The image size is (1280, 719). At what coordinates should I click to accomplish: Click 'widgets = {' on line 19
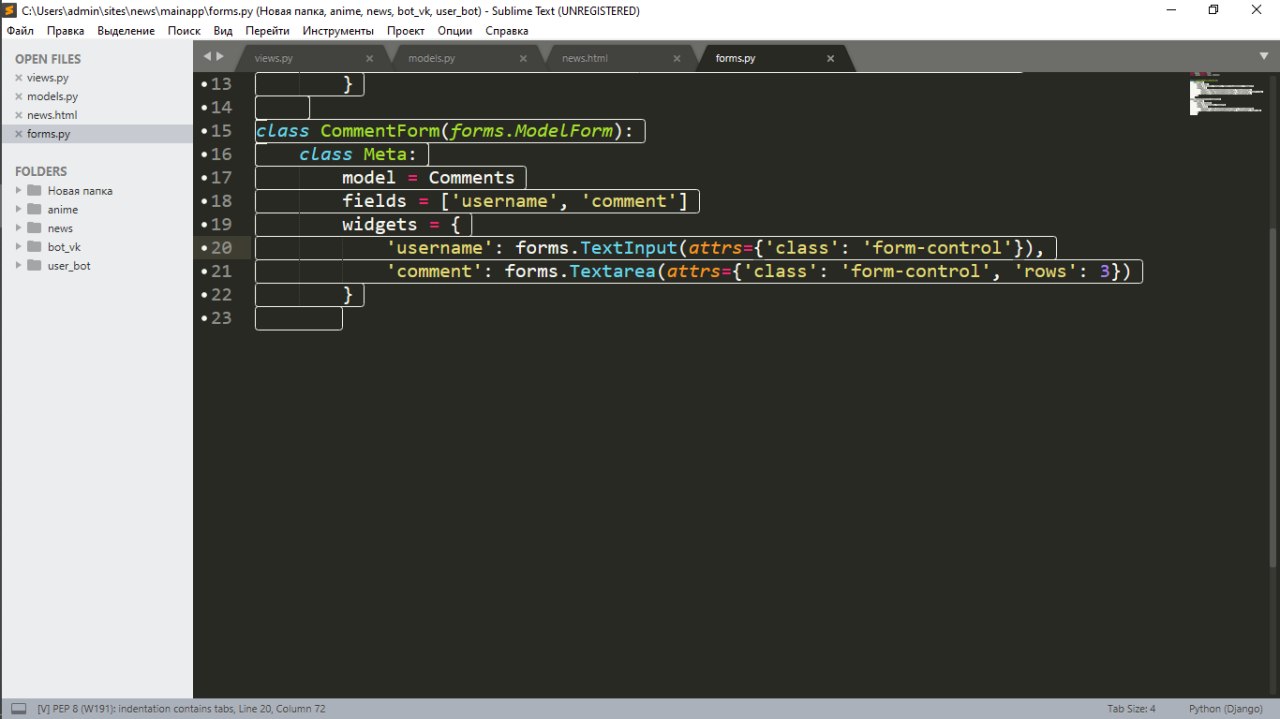tap(401, 225)
